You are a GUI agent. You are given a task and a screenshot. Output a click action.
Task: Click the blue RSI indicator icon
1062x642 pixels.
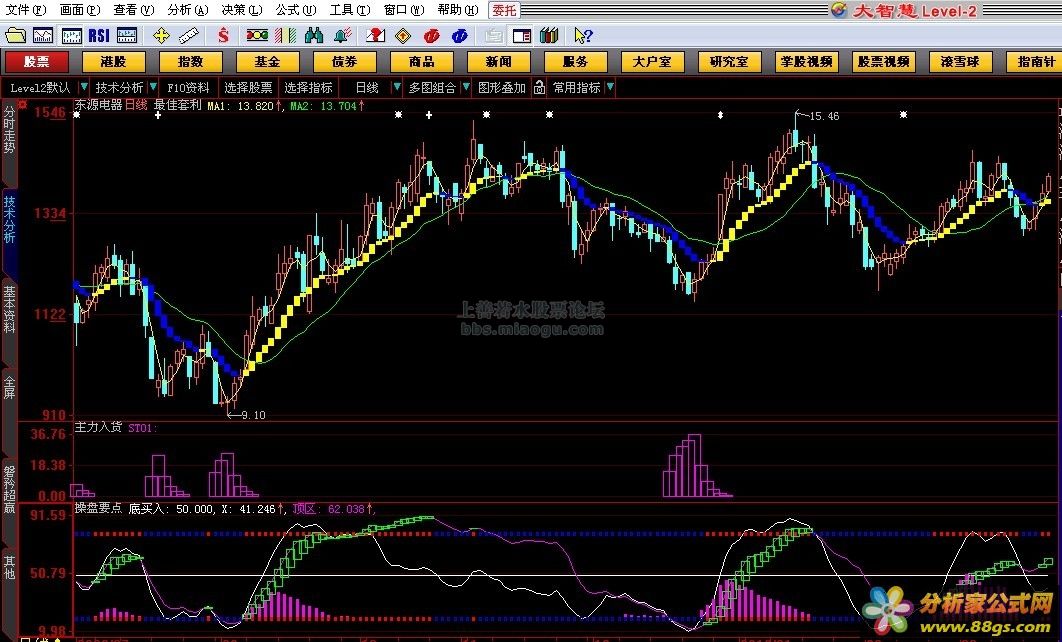click(99, 36)
